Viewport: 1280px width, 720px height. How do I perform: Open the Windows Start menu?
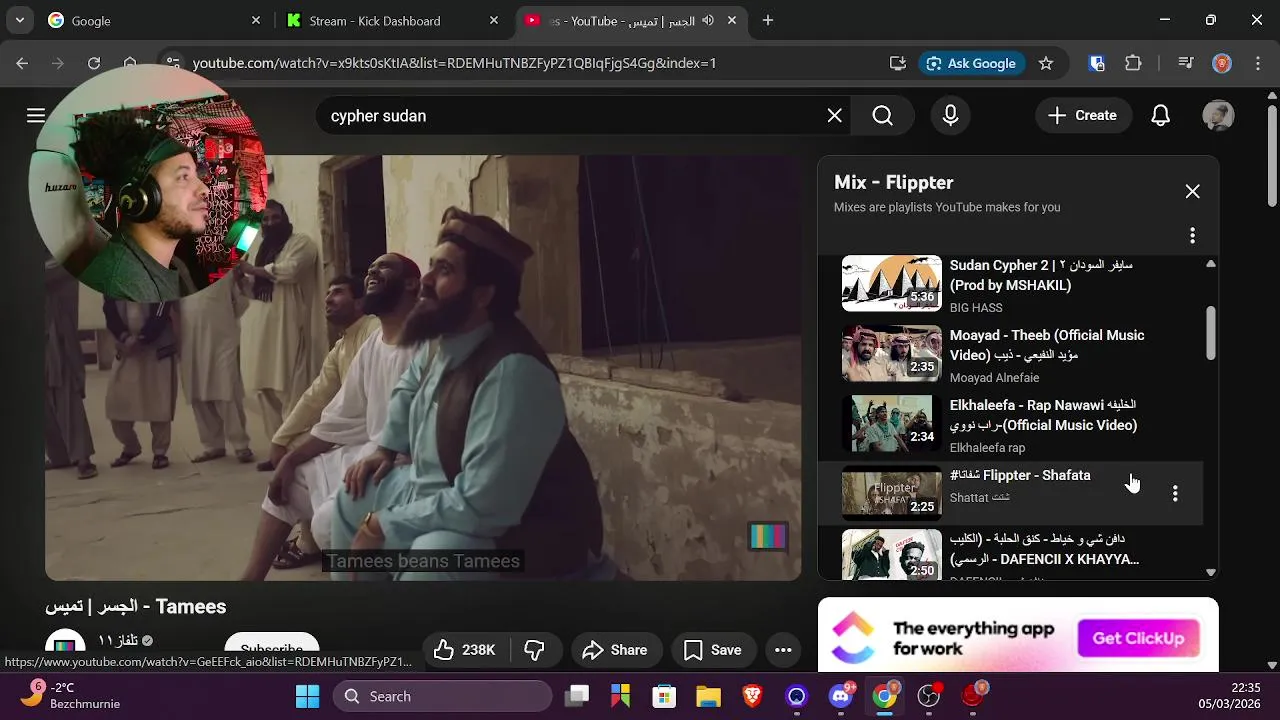[x=308, y=696]
